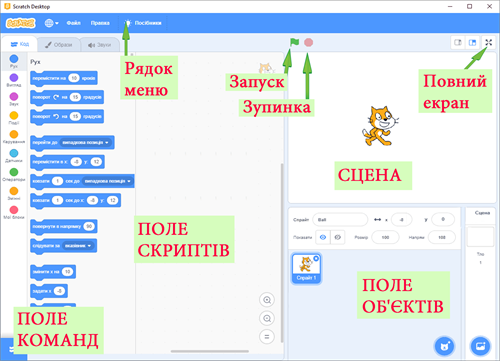Click the choose-a-sprite cat button
The height and width of the screenshot is (361, 500).
pyautogui.click(x=445, y=346)
